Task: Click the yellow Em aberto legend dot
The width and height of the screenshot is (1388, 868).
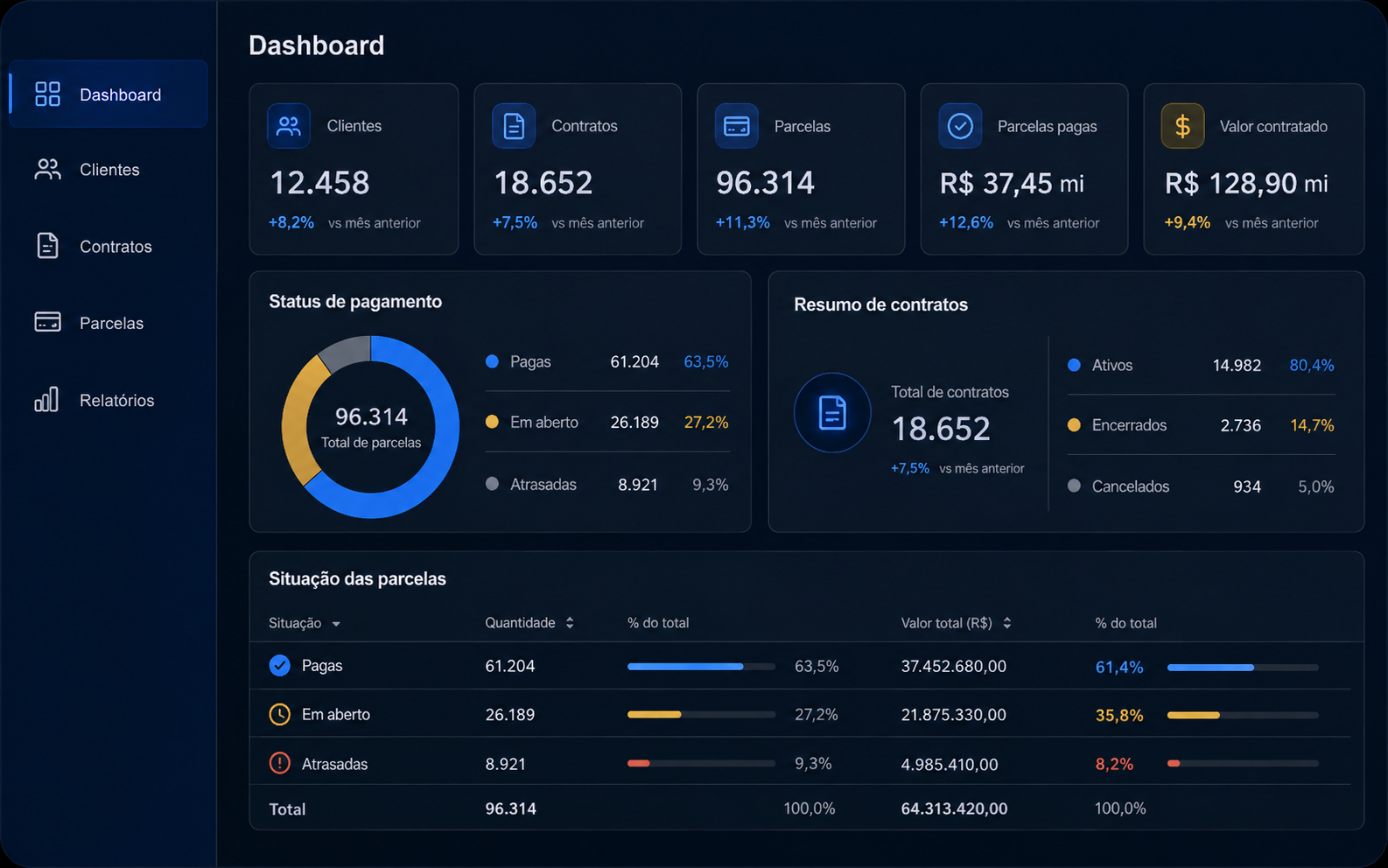Action: pyautogui.click(x=492, y=422)
